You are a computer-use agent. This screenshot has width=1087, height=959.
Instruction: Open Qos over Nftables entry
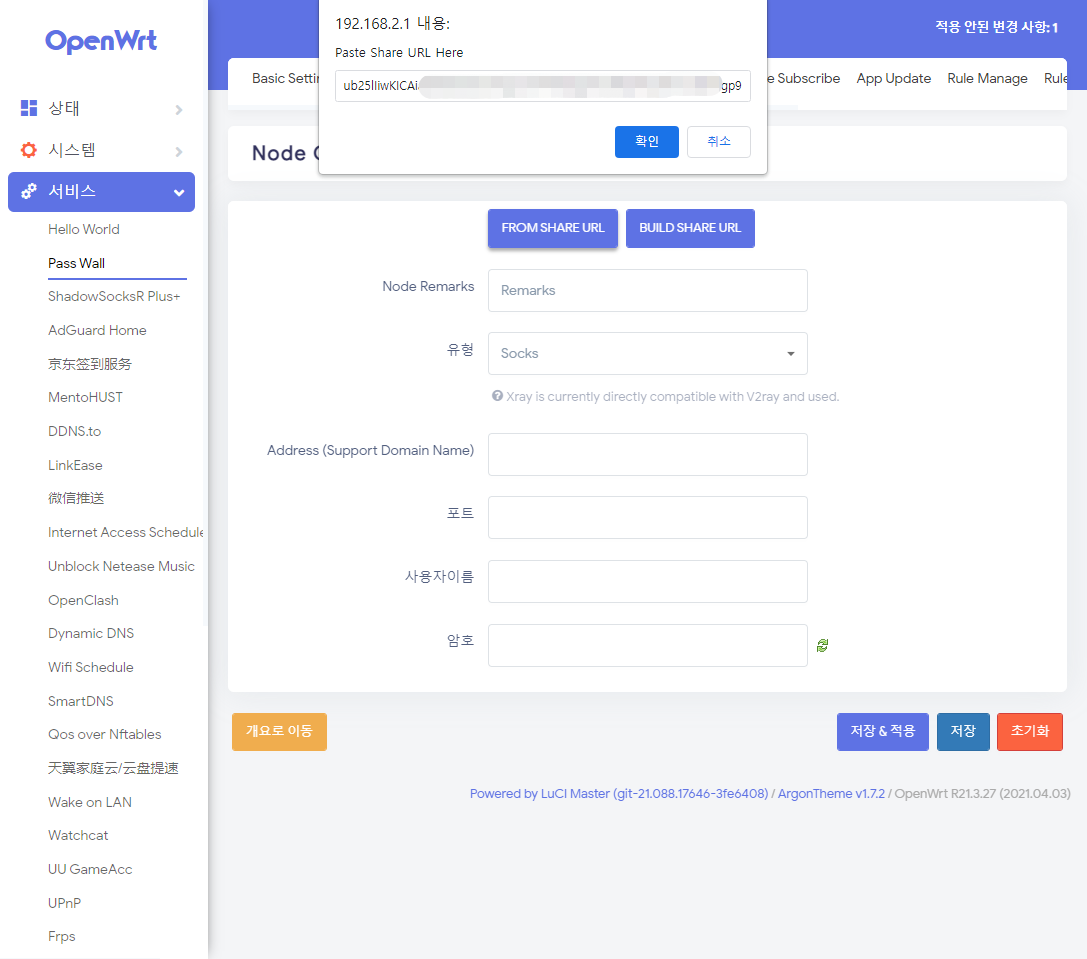[x=105, y=734]
